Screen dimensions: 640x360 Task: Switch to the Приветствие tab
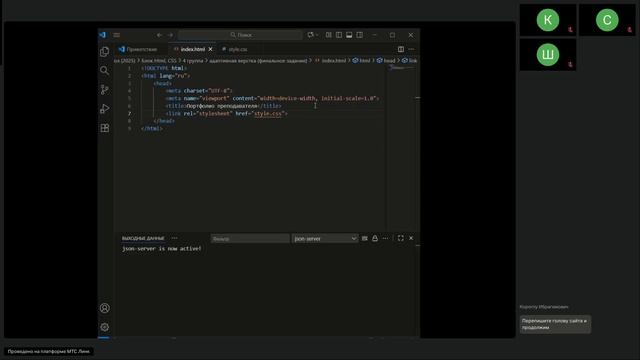pyautogui.click(x=141, y=49)
